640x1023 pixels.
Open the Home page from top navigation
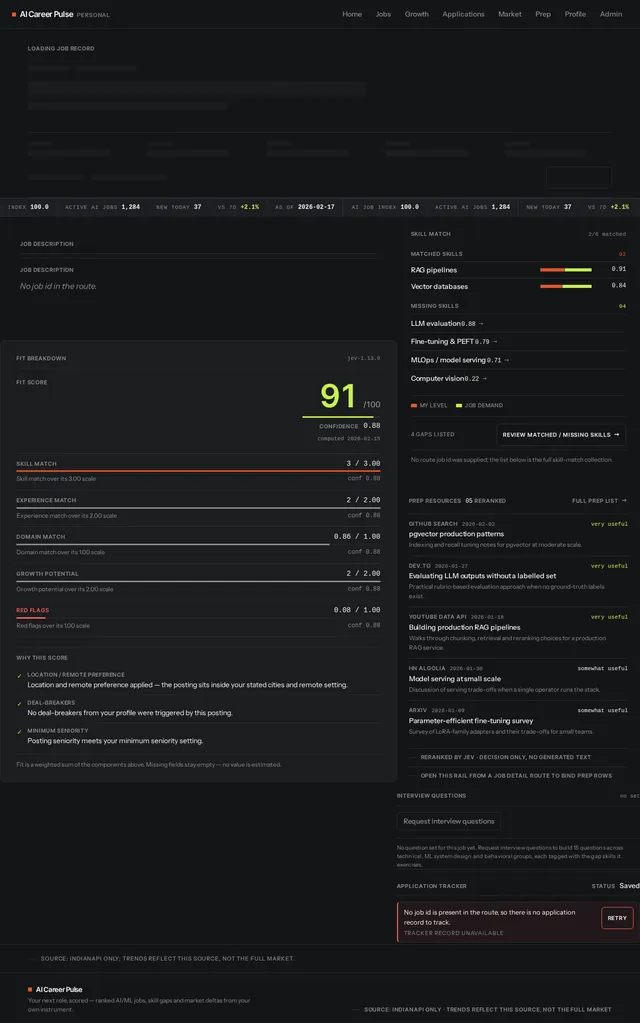352,14
